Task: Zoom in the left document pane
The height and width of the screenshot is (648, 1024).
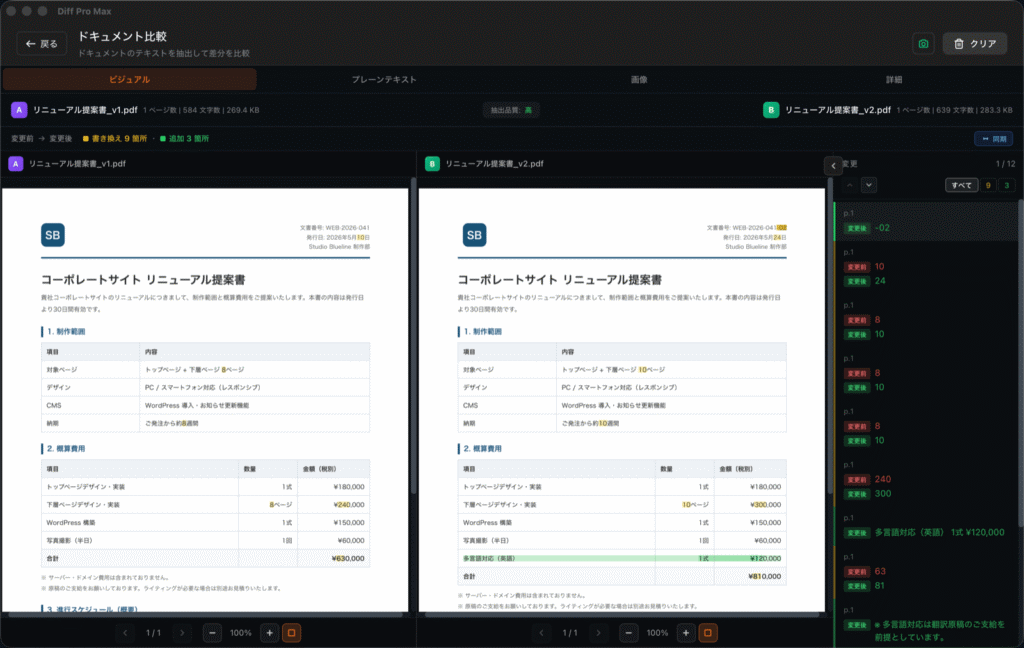Action: pos(269,633)
